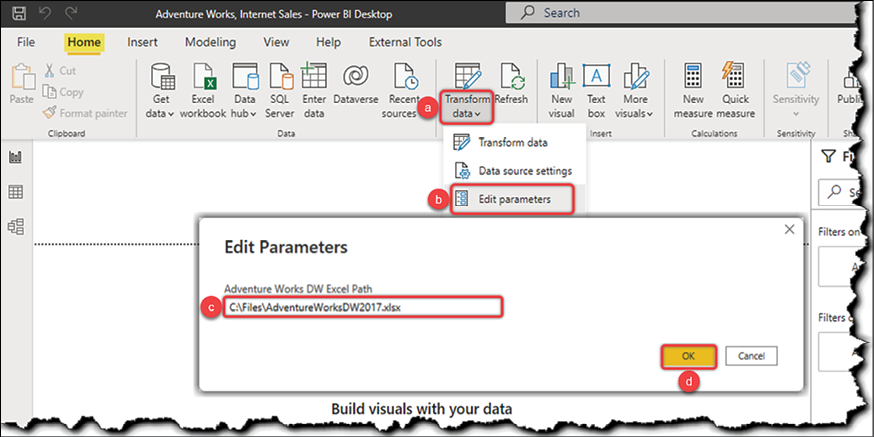Click the Undo arrow in title bar

coord(45,13)
